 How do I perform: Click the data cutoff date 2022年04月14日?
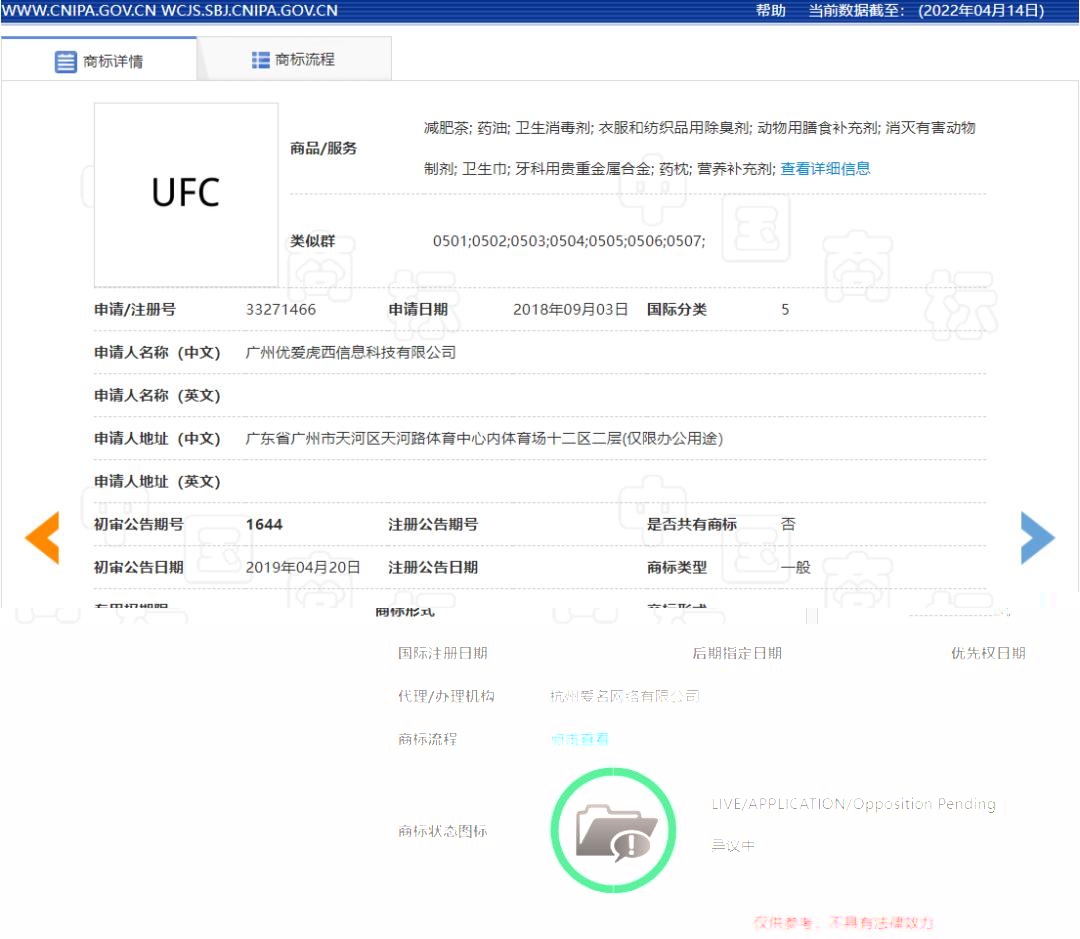(x=981, y=11)
